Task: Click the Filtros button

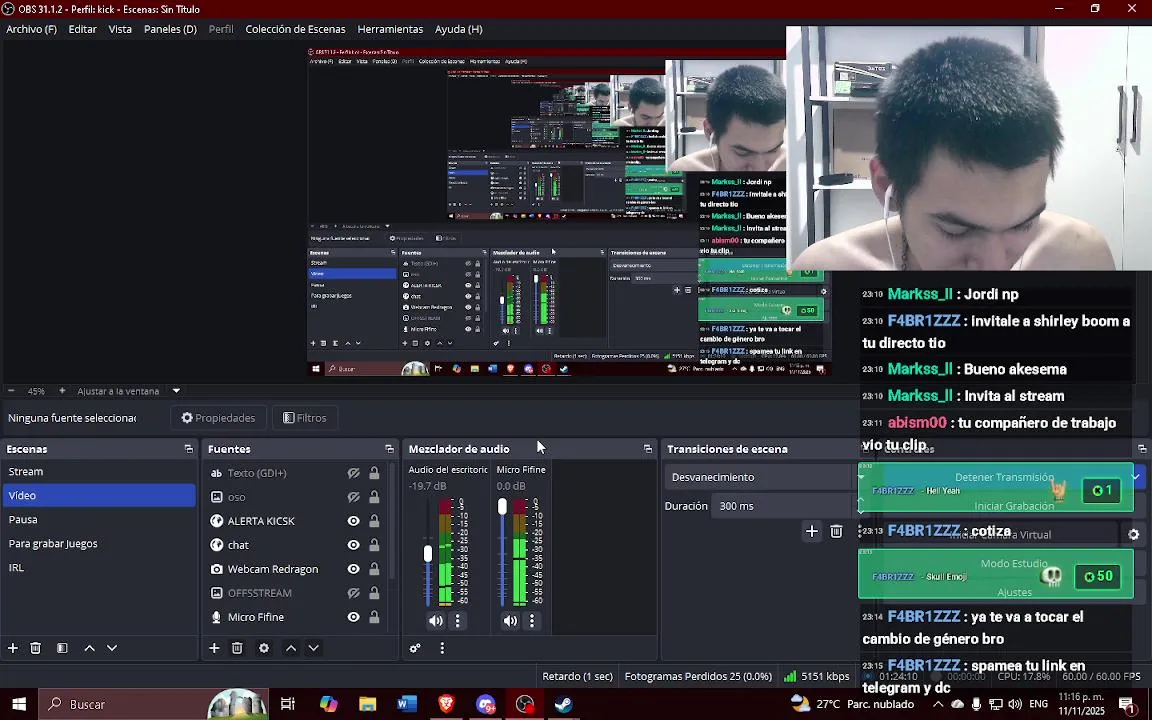Action: 305,418
